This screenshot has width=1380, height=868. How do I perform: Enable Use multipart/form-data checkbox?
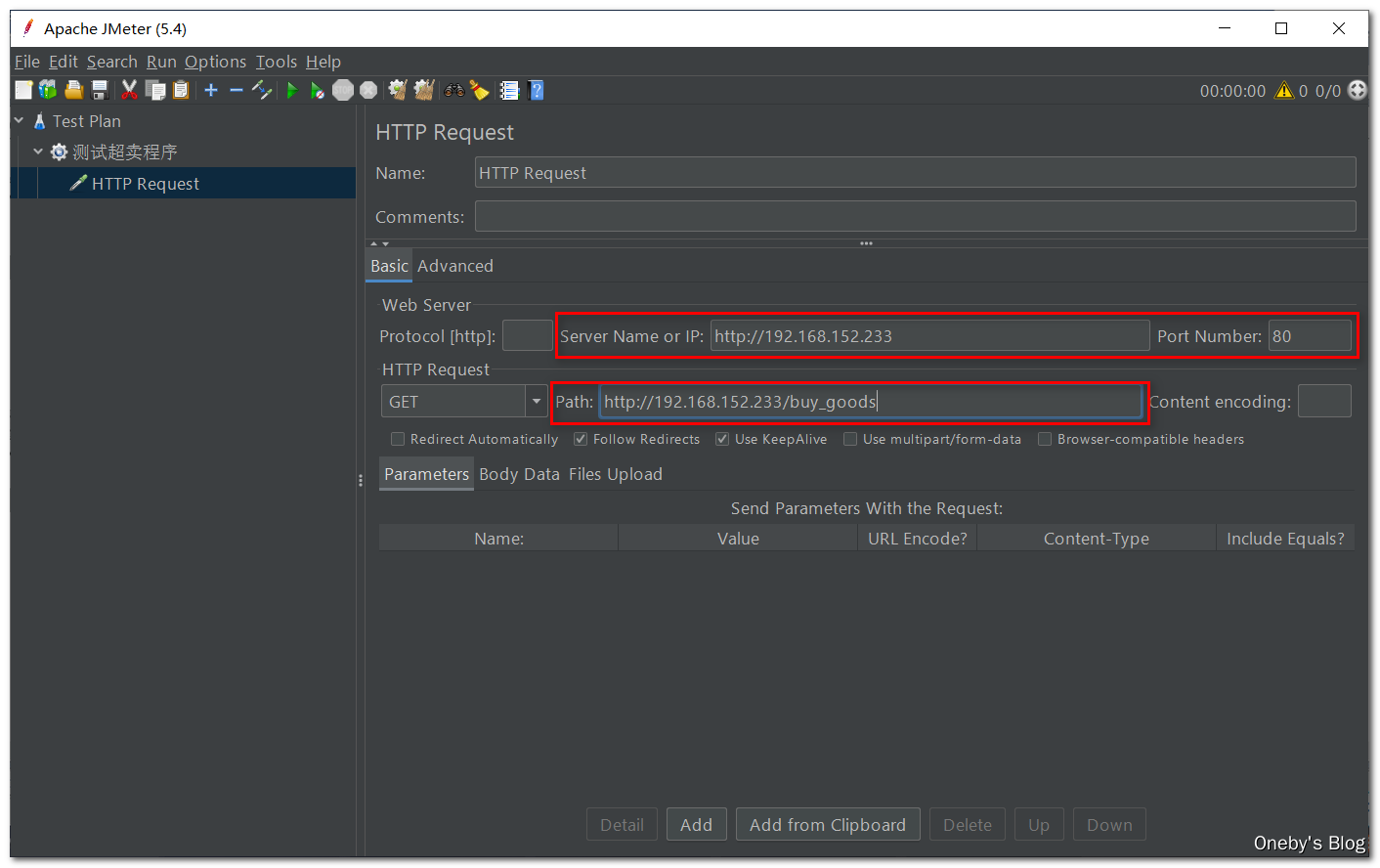tap(850, 439)
